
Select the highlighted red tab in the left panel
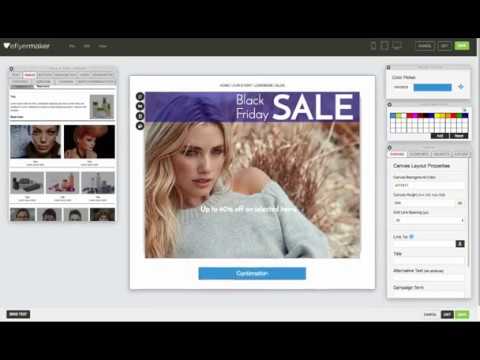[x=29, y=75]
